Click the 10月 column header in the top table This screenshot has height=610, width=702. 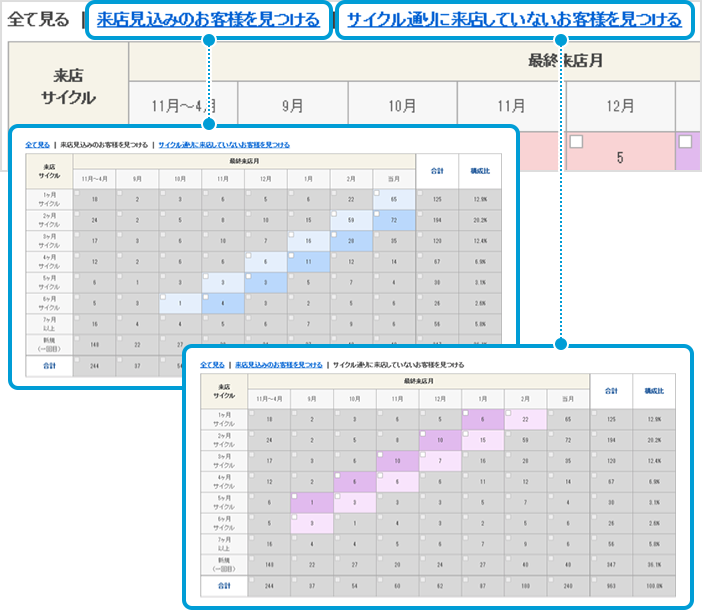(x=401, y=103)
